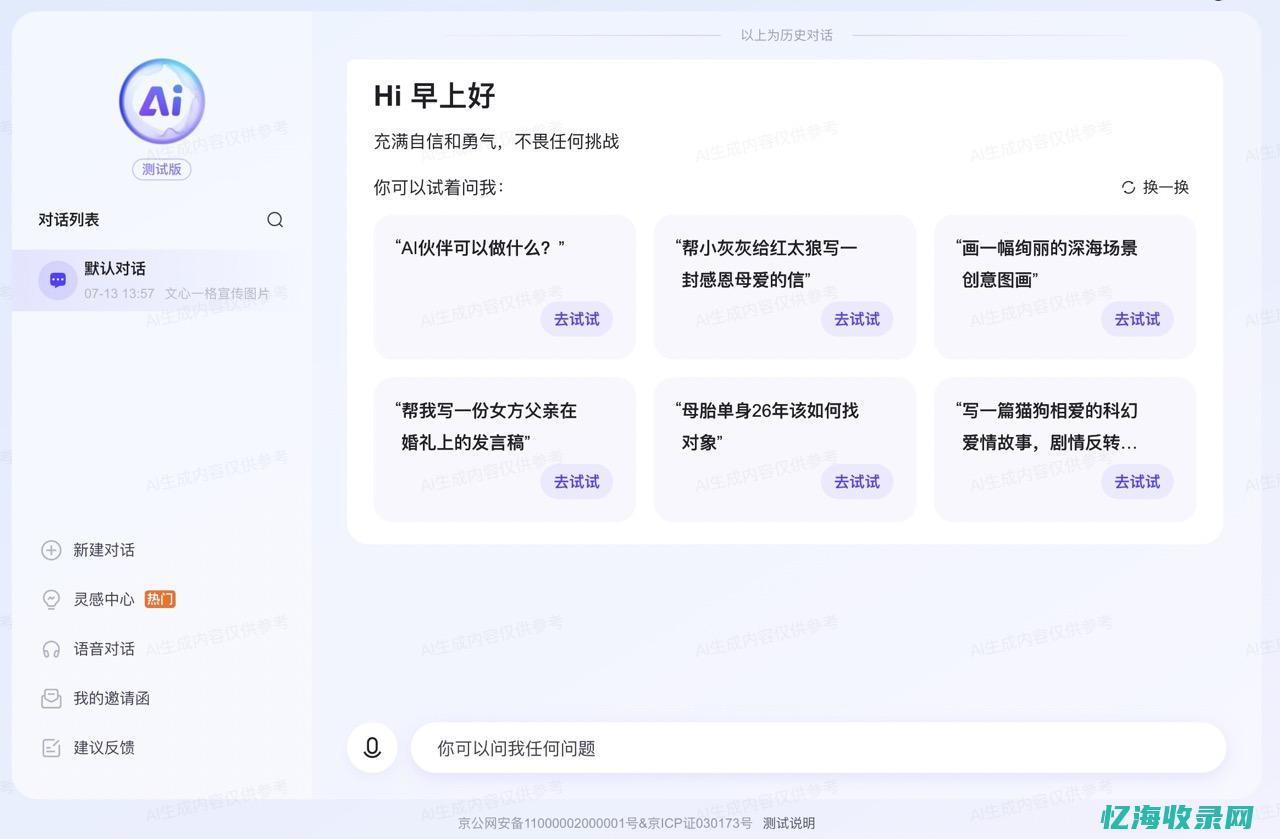The height and width of the screenshot is (839, 1280).
Task: Select the 画一幅绚丽的深海场景 prompt text
Action: 1046,264
